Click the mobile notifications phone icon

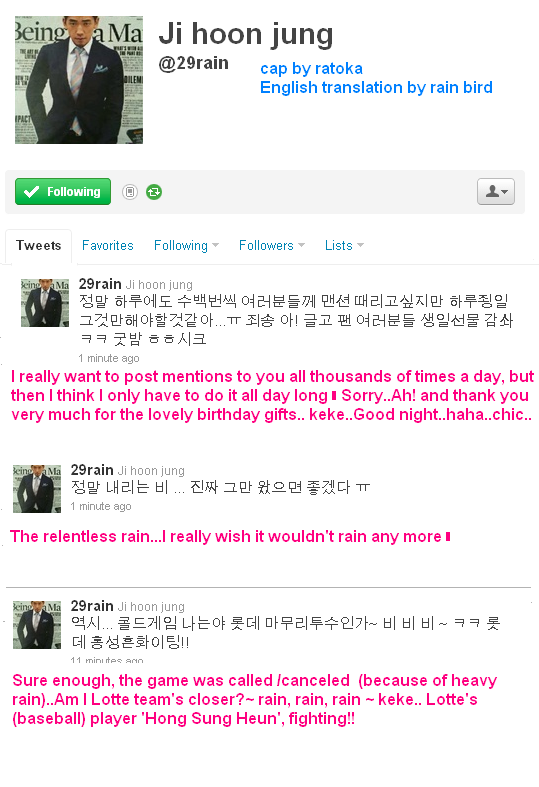click(x=129, y=192)
